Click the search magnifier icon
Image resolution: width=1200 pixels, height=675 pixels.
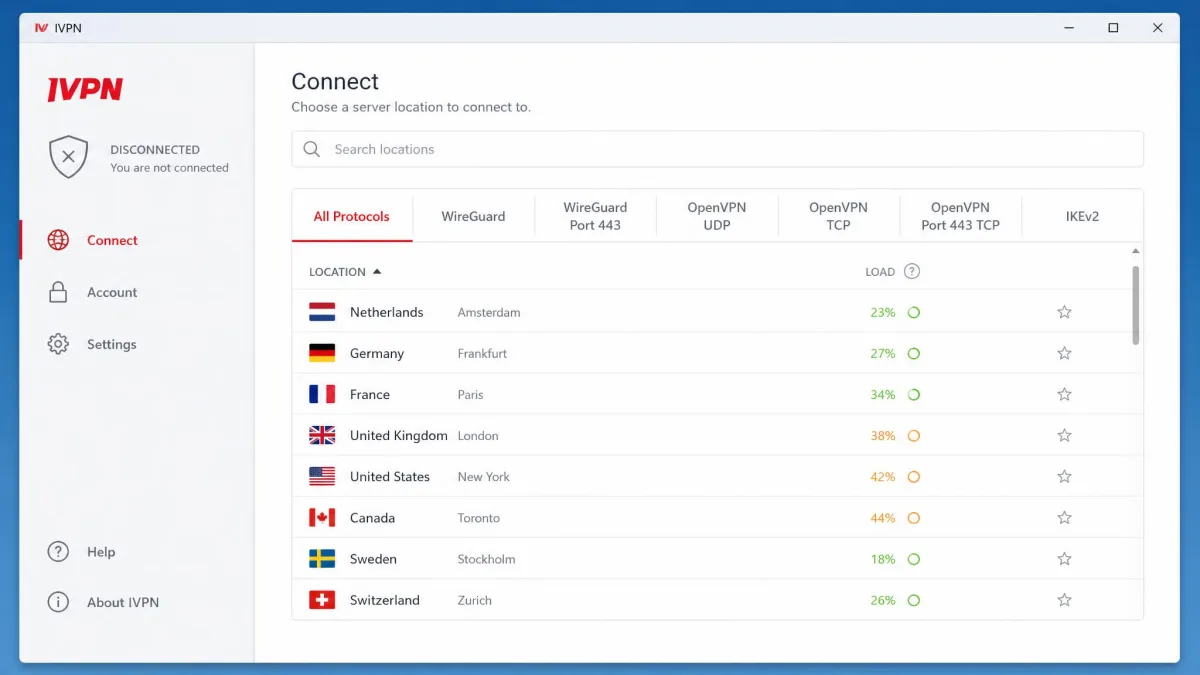click(x=312, y=149)
